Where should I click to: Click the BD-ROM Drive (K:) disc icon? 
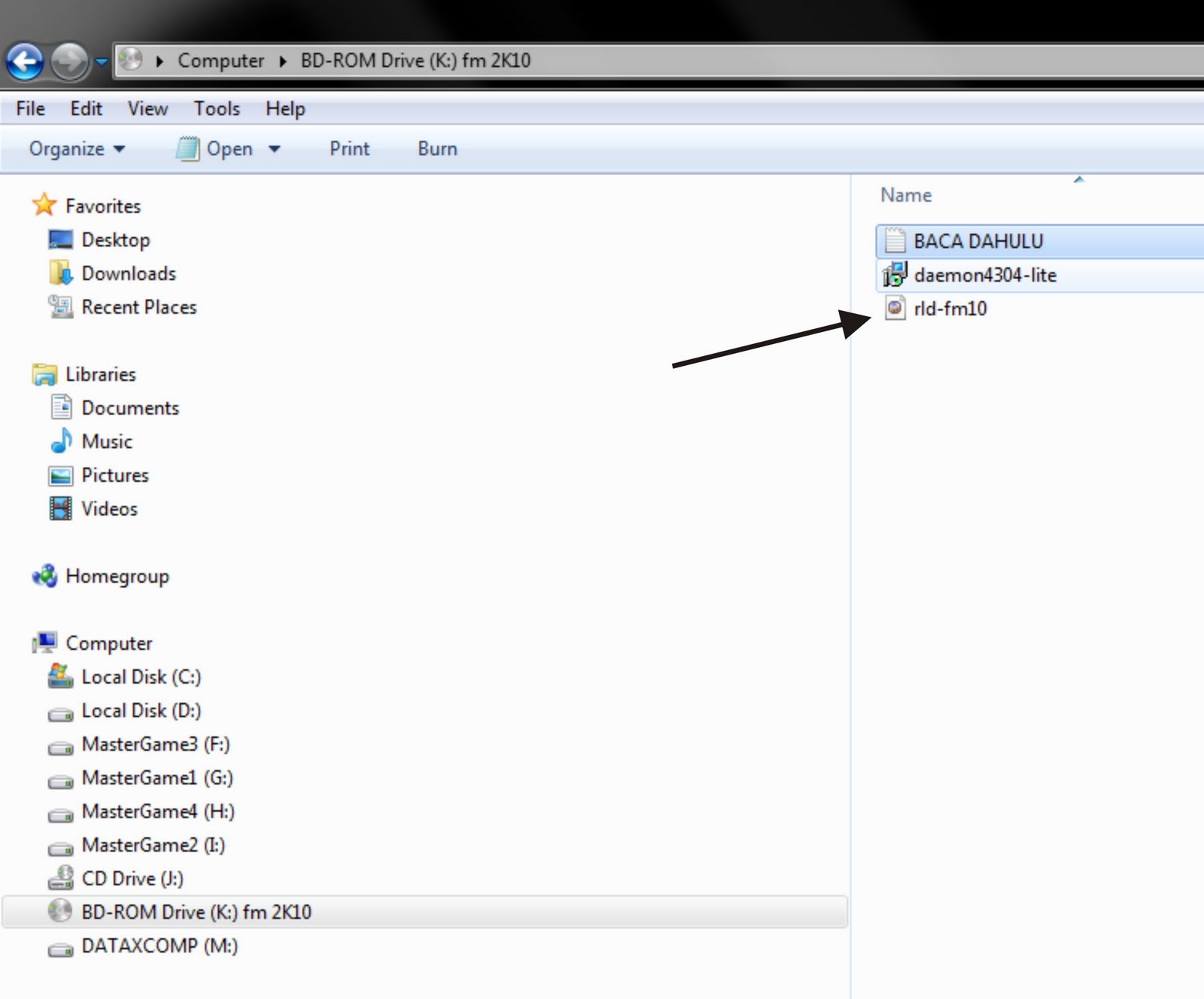(x=60, y=911)
